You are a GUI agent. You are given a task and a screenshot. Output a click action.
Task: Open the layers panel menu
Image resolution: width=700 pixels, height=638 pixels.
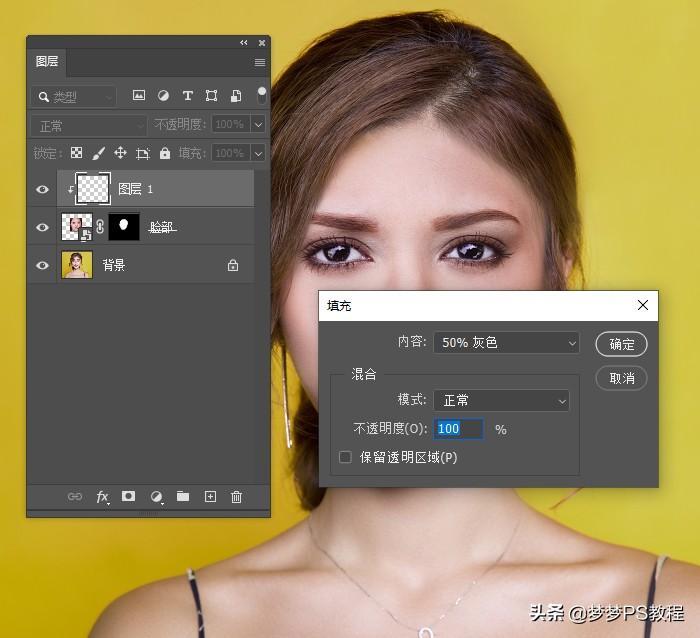(260, 62)
